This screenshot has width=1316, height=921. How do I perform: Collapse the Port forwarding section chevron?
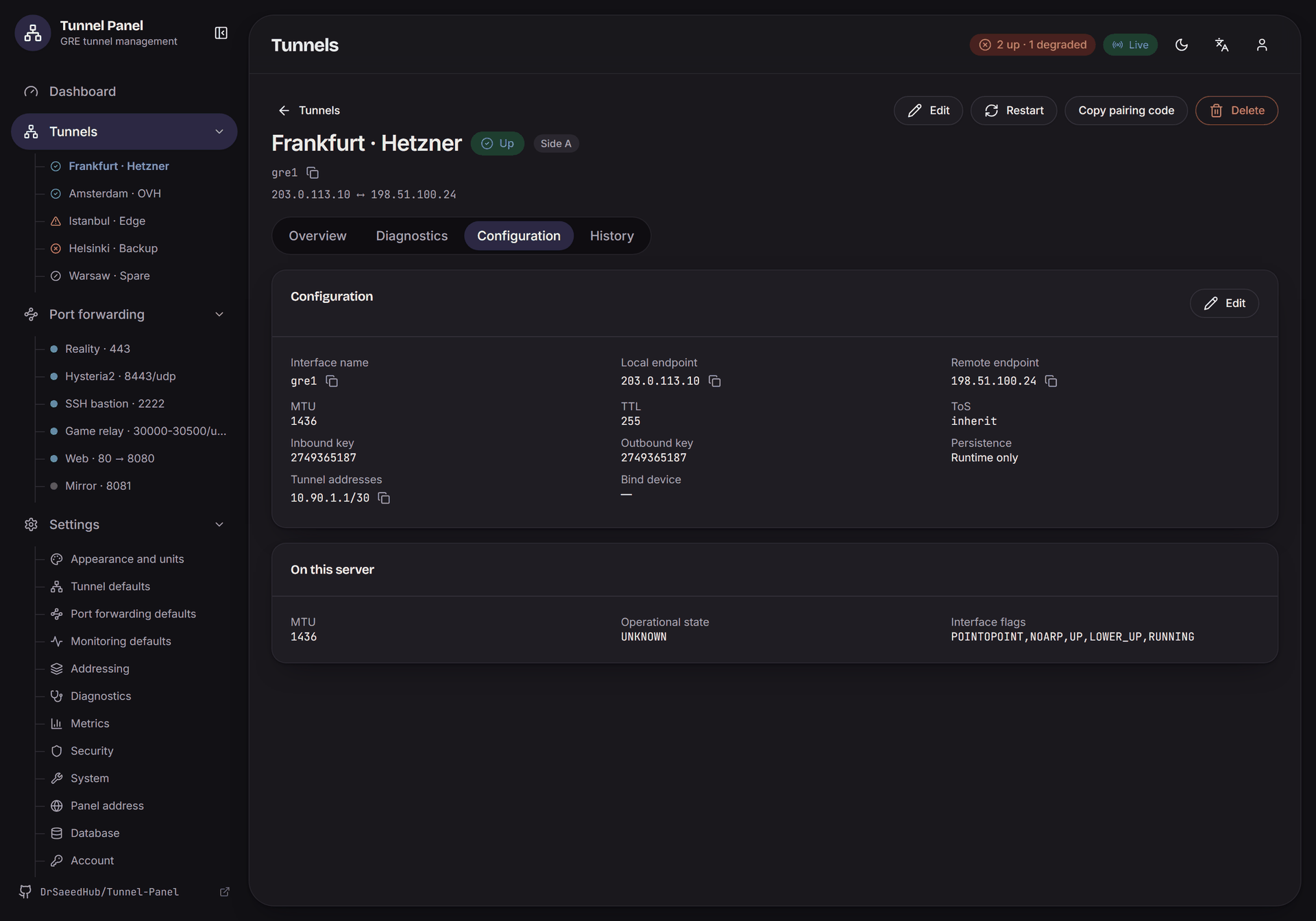click(219, 315)
